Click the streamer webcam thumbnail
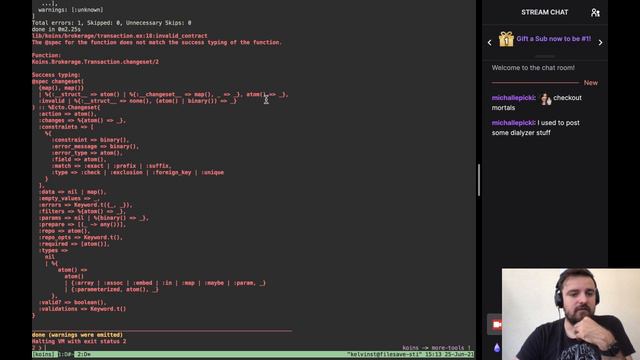Viewport: 640px width, 360px height. (x=571, y=314)
